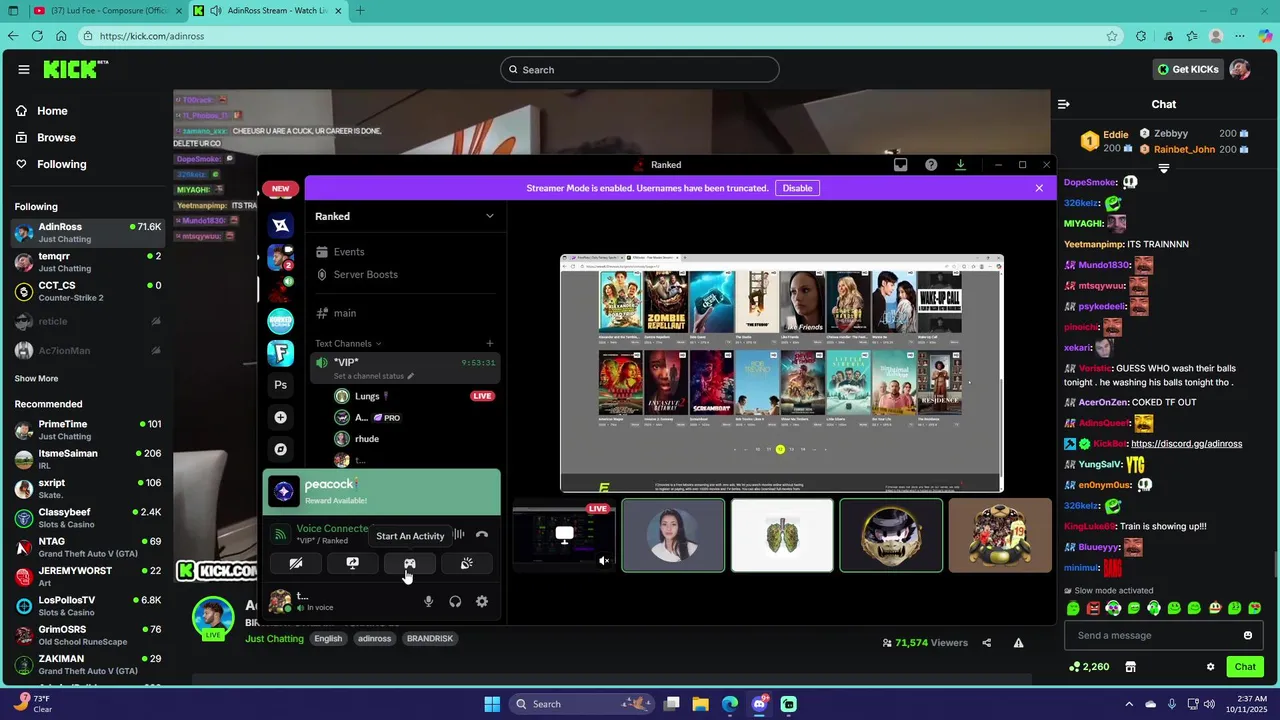The height and width of the screenshot is (720, 1280).
Task: Open Kick profile avatar menu
Action: pyautogui.click(x=1240, y=69)
